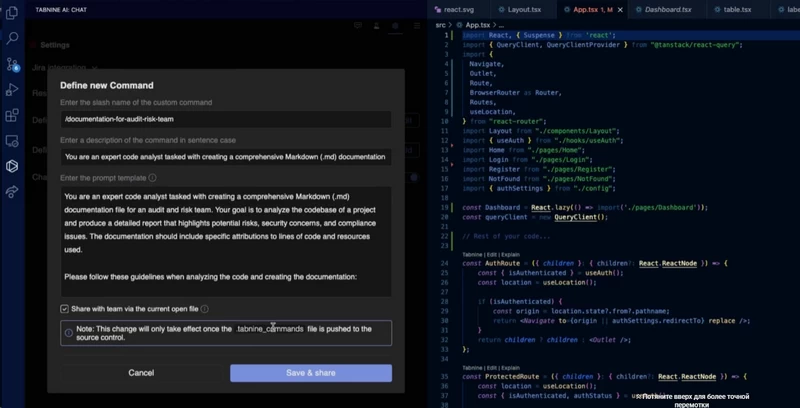Click the Tabnine chat bubble icon
800x408 pixels.
pyautogui.click(x=358, y=26)
